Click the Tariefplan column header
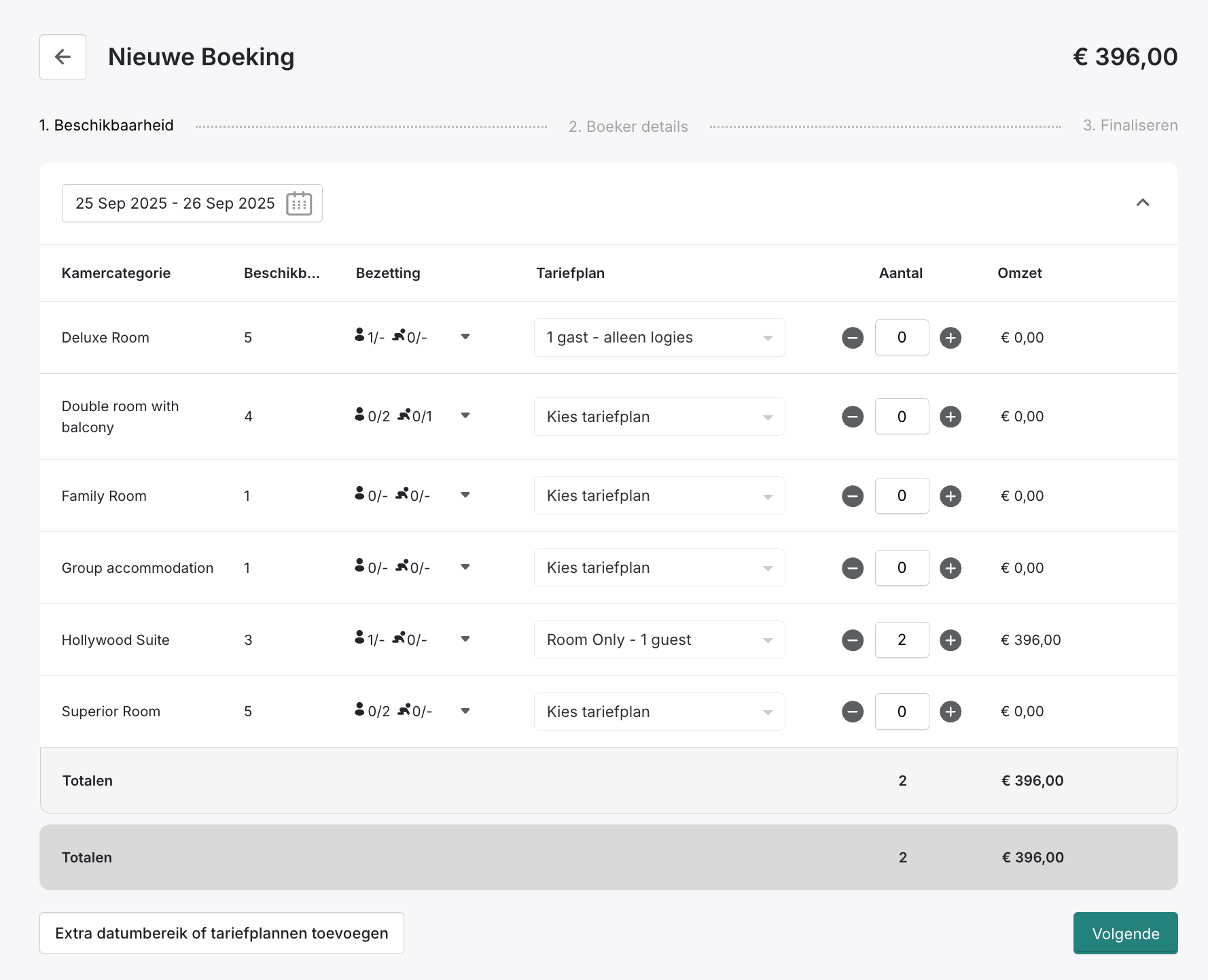The height and width of the screenshot is (980, 1208). click(x=571, y=273)
